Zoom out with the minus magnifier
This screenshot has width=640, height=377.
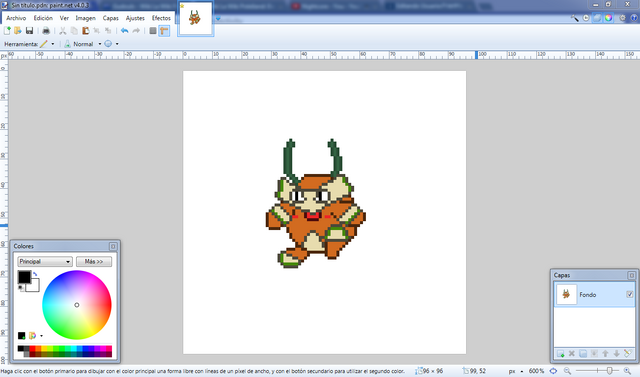567,371
